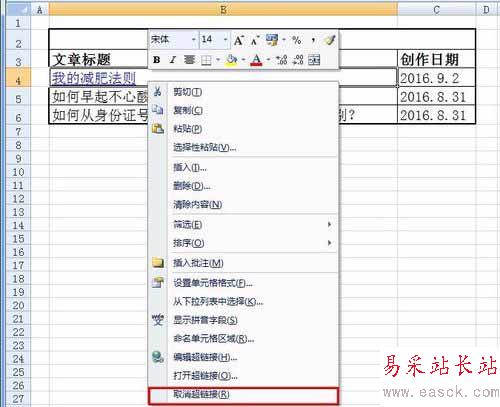Select row 10 header

tap(18, 172)
